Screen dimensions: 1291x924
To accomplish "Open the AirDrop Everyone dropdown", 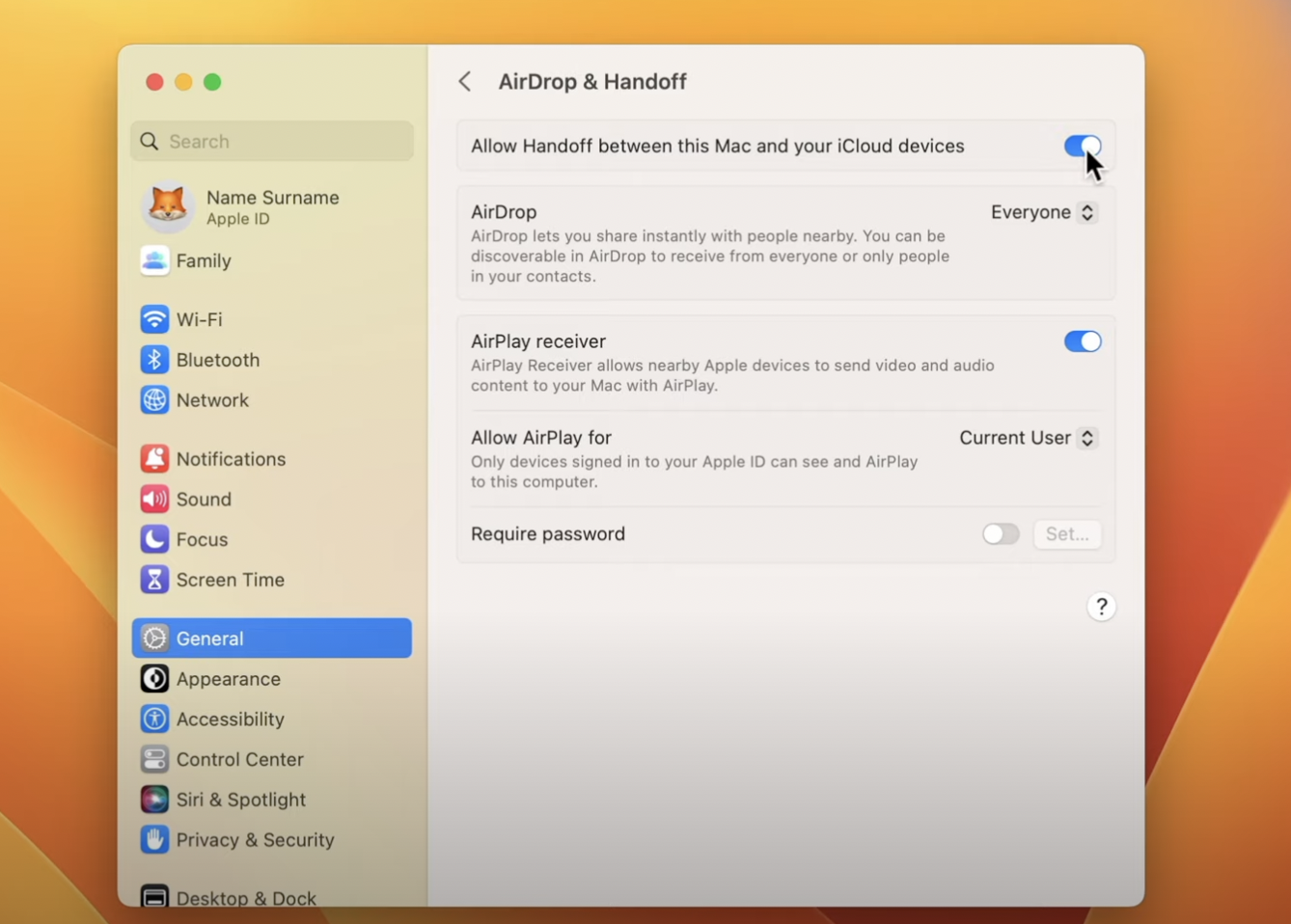I will tap(1043, 212).
